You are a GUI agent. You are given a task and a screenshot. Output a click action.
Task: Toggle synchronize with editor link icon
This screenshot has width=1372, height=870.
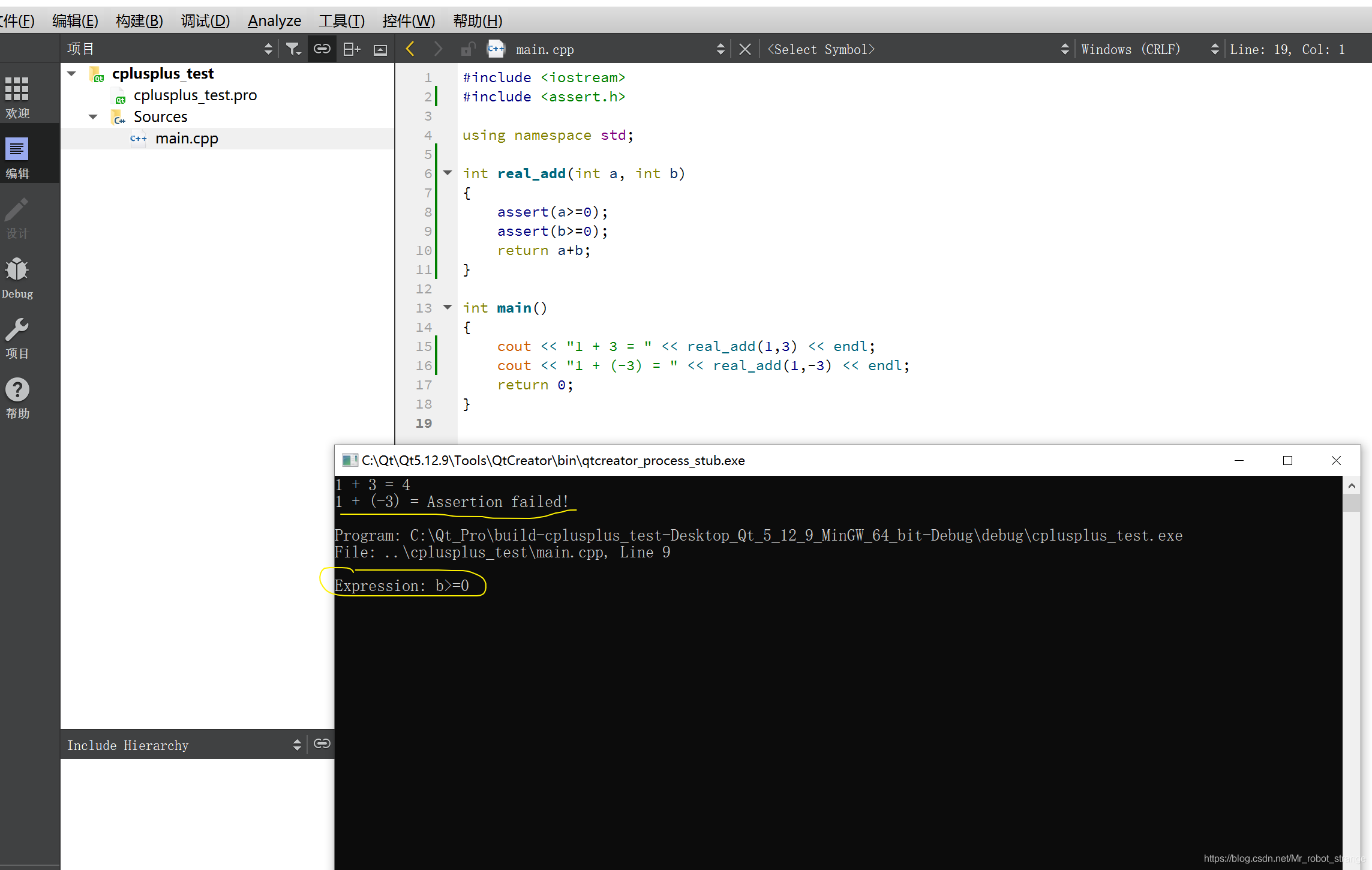[x=322, y=49]
